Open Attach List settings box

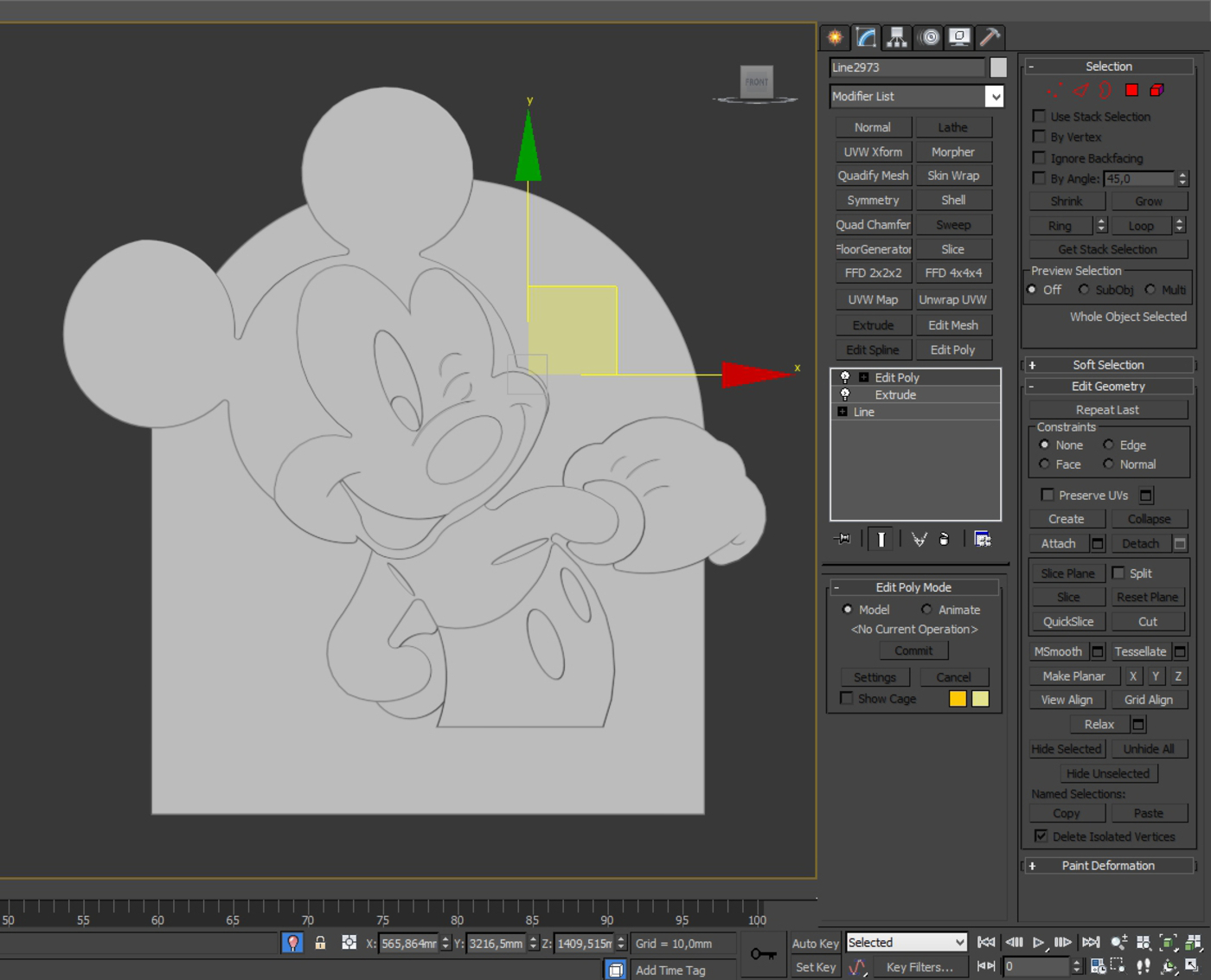[1098, 543]
